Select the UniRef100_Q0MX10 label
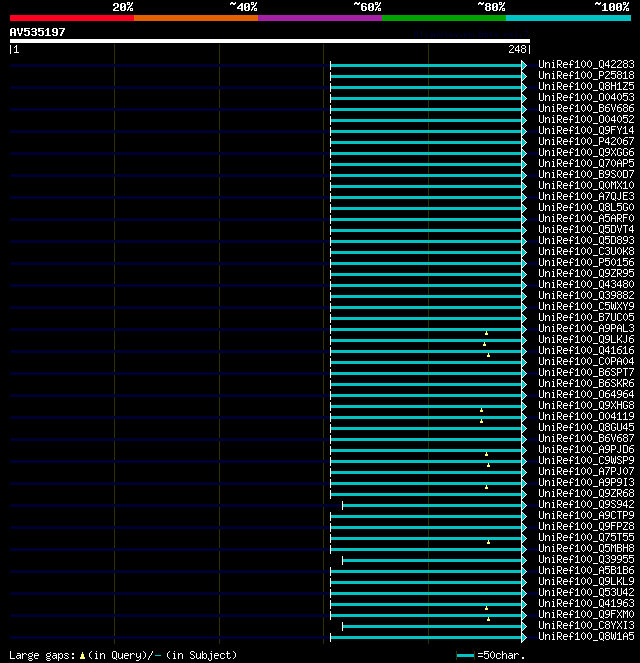The height and width of the screenshot is (663, 640). click(586, 185)
